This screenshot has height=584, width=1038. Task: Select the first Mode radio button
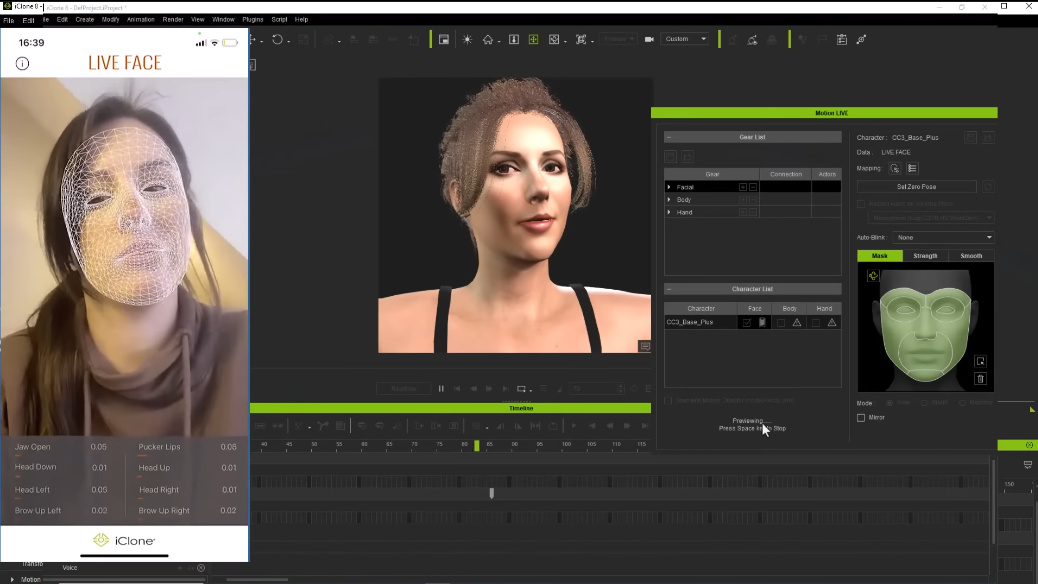coord(890,403)
